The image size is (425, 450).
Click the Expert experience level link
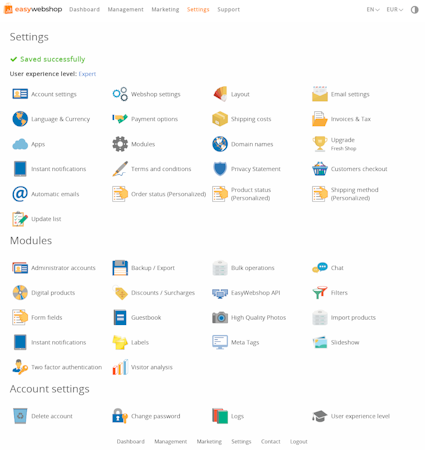pos(87,74)
